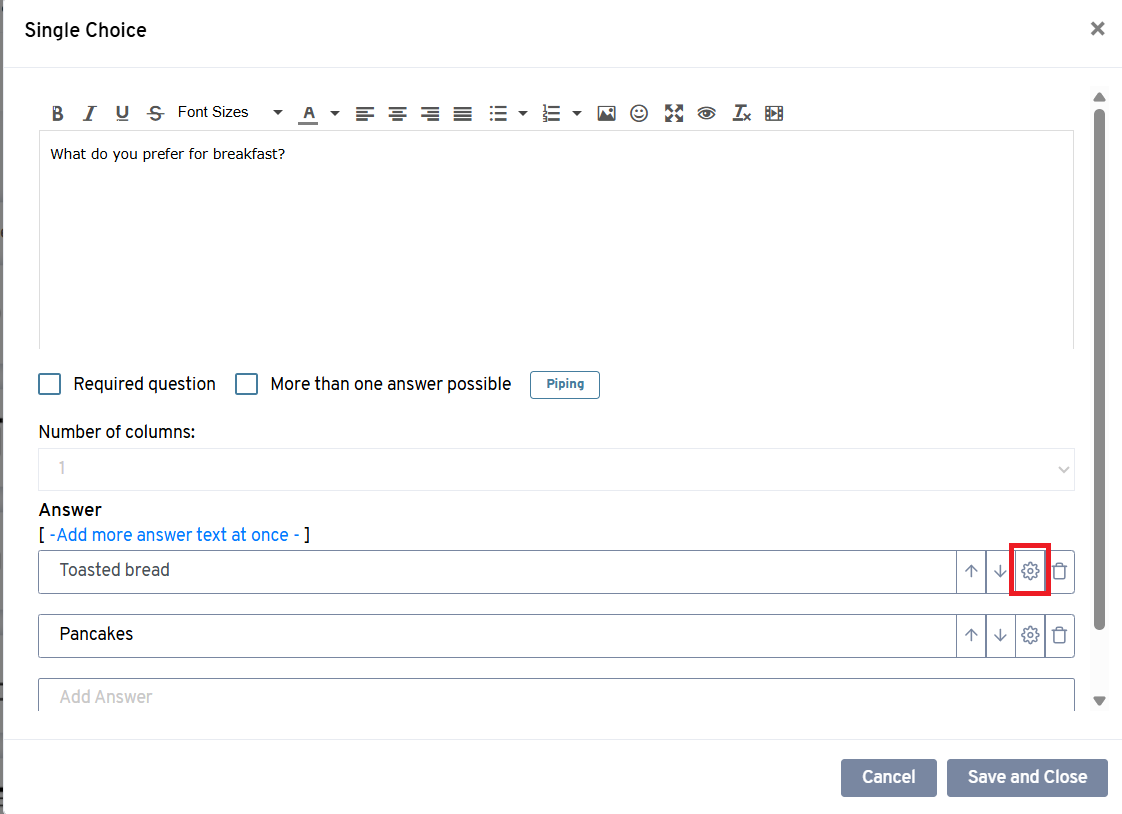Click the Add Answer input field
Viewport: 1122px width, 814px height.
click(556, 696)
